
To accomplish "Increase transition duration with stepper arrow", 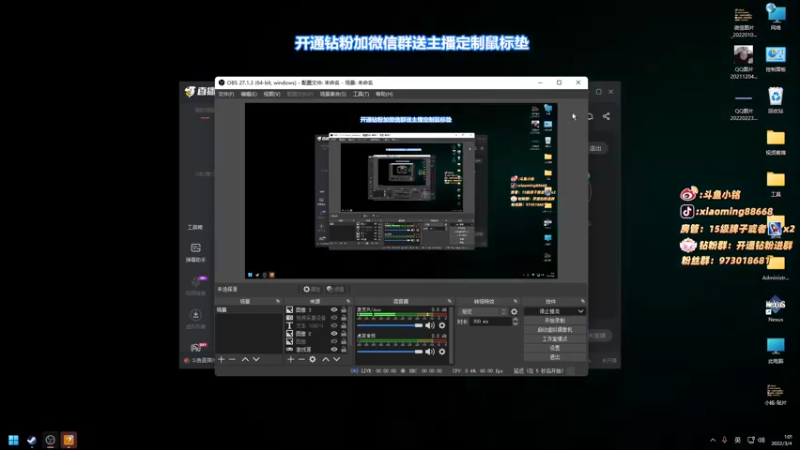I will [x=515, y=319].
